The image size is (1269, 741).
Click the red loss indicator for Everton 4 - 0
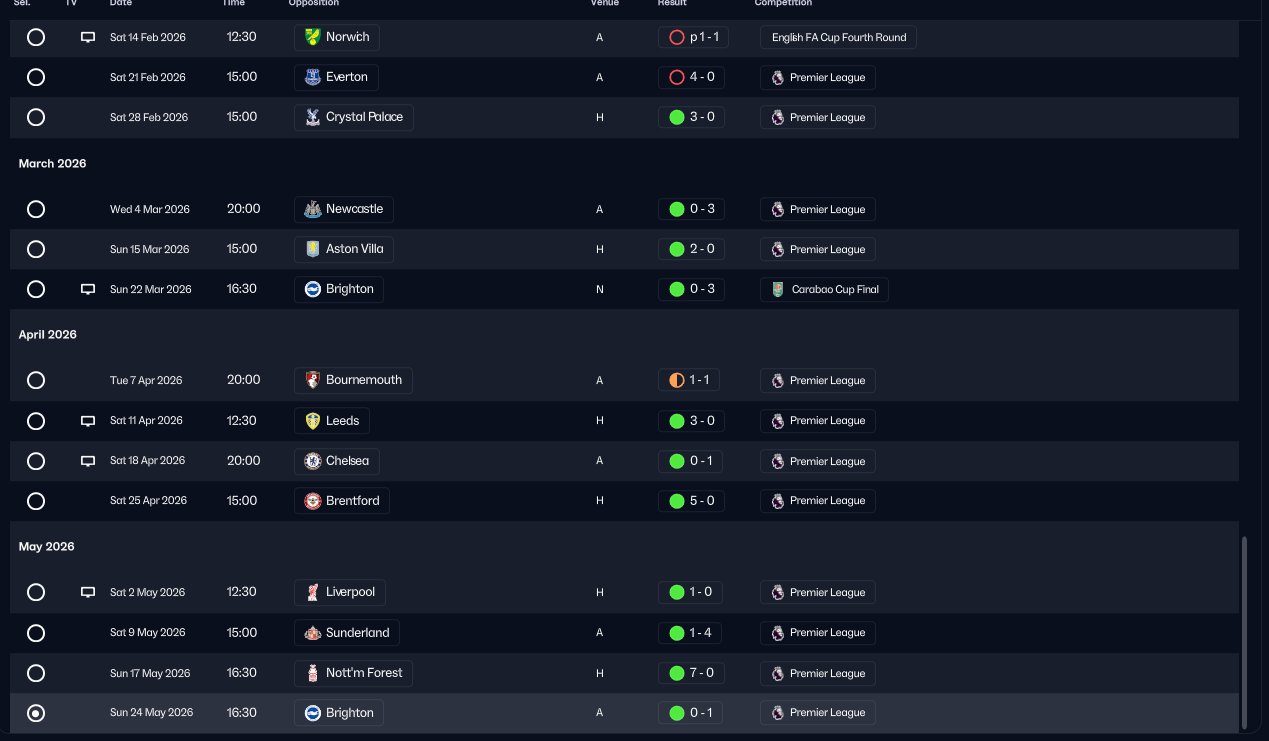pyautogui.click(x=676, y=77)
